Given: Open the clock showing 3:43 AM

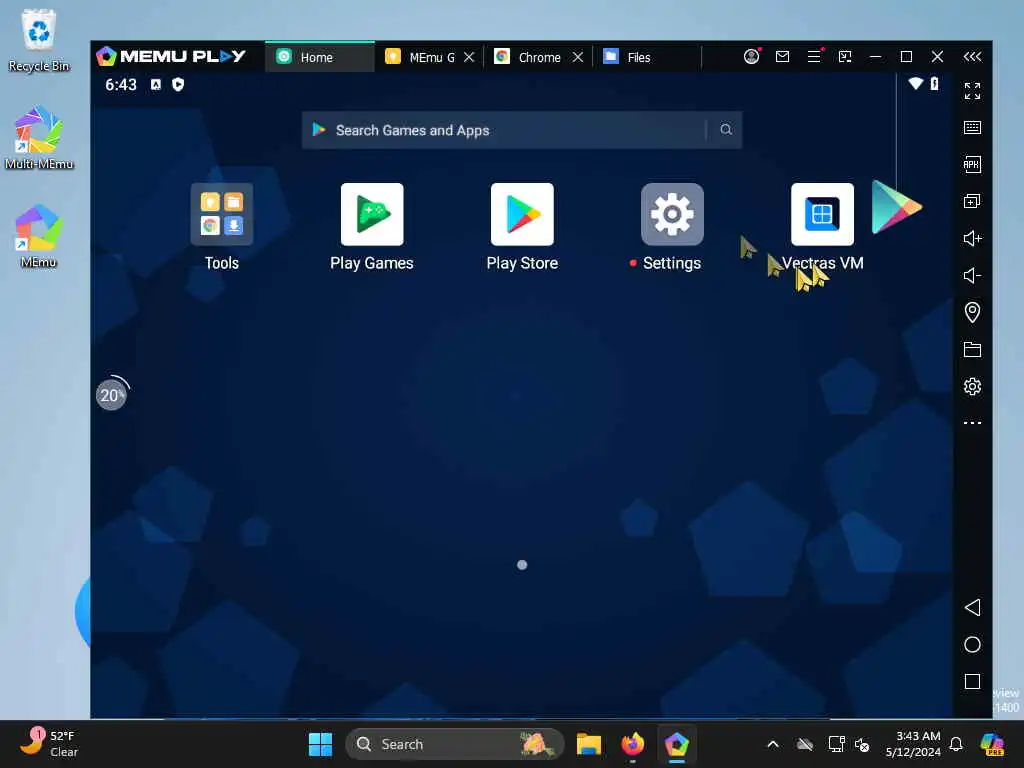Looking at the screenshot, I should click(913, 744).
